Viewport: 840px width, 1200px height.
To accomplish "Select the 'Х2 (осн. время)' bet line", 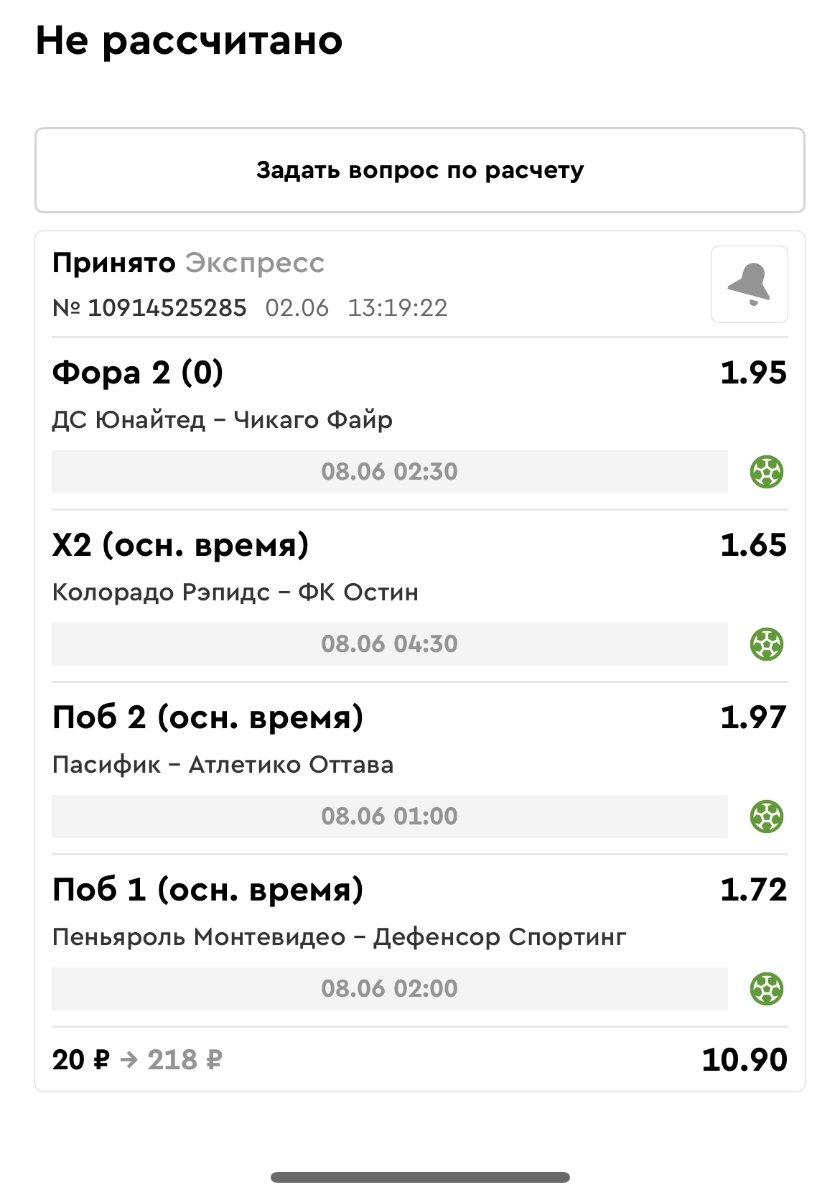I will pos(180,546).
